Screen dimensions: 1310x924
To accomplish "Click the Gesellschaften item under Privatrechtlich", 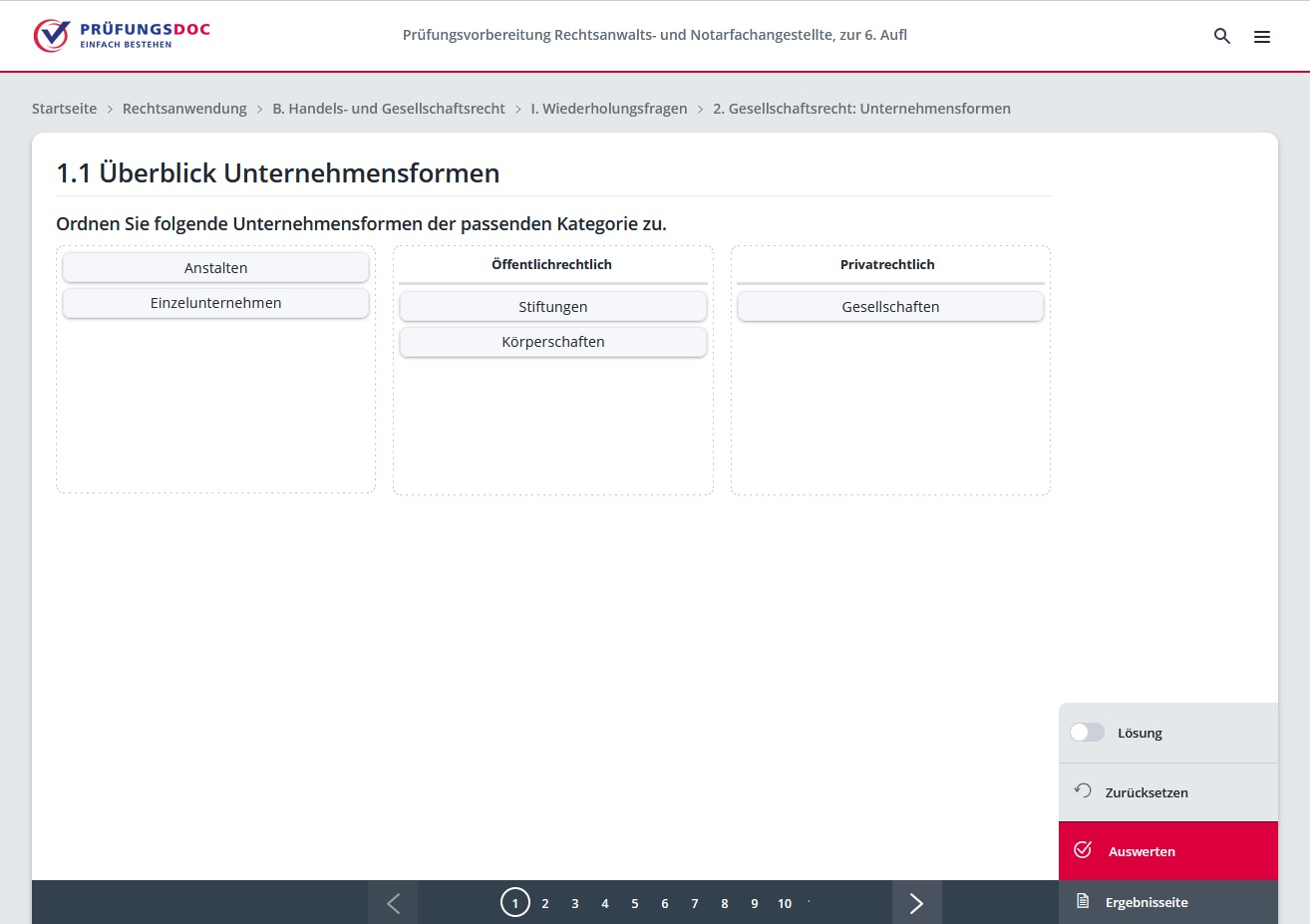I will click(890, 307).
